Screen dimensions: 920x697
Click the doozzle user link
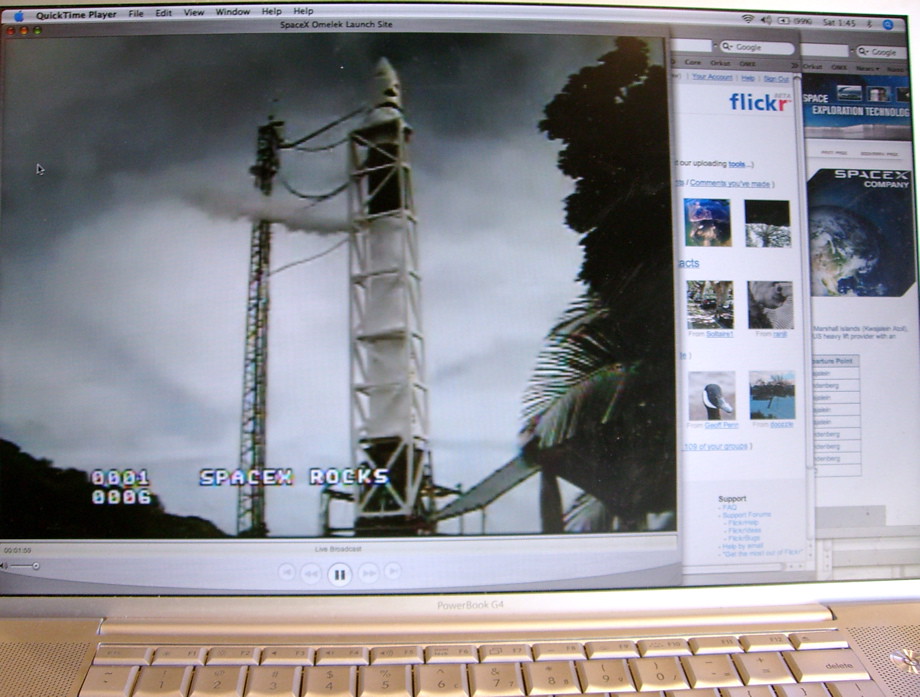pos(782,424)
